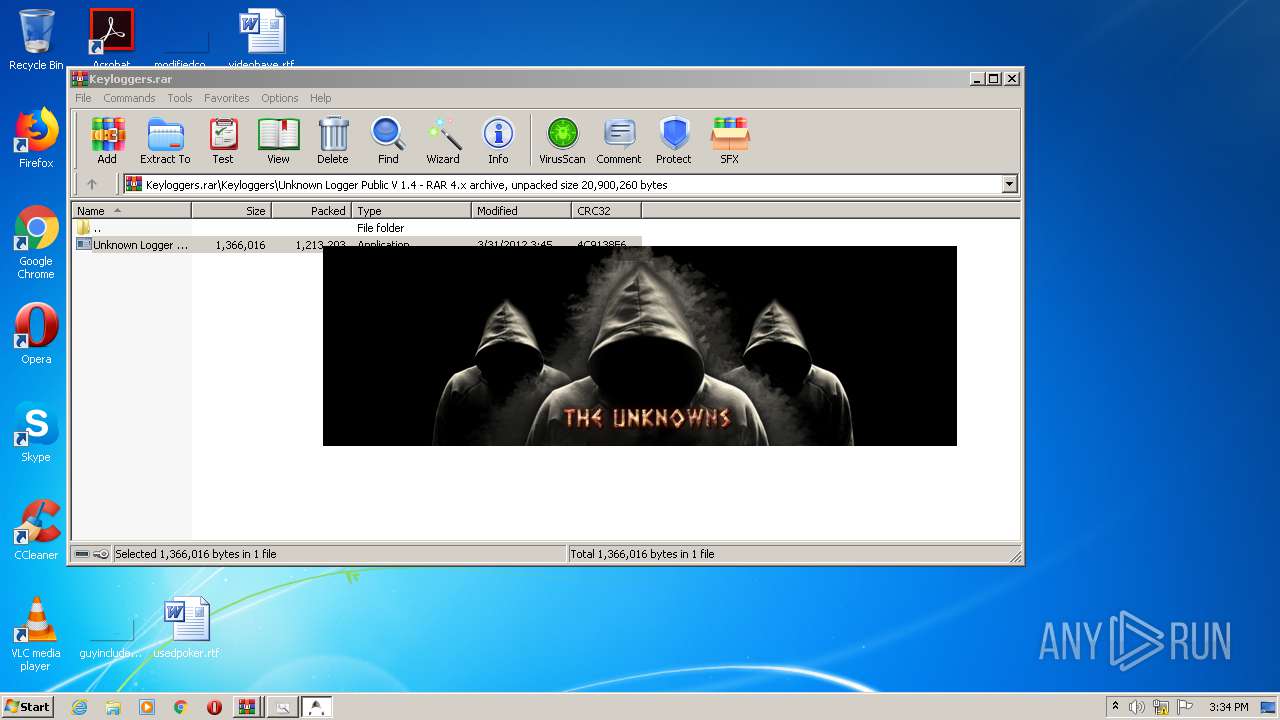Open the Find magnifier tool

[x=388, y=141]
